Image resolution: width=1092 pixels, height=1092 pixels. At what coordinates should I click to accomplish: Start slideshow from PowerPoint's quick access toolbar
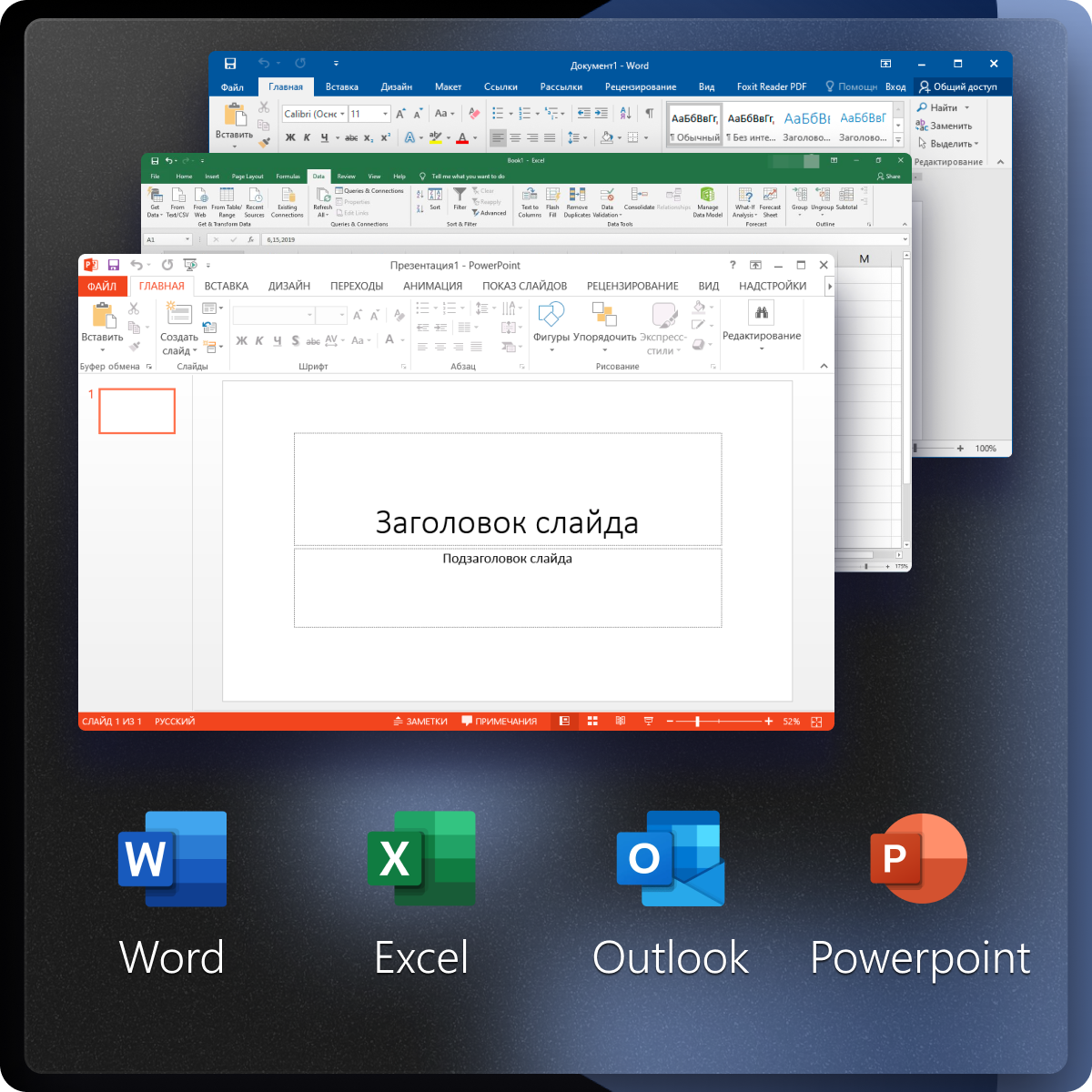[189, 265]
